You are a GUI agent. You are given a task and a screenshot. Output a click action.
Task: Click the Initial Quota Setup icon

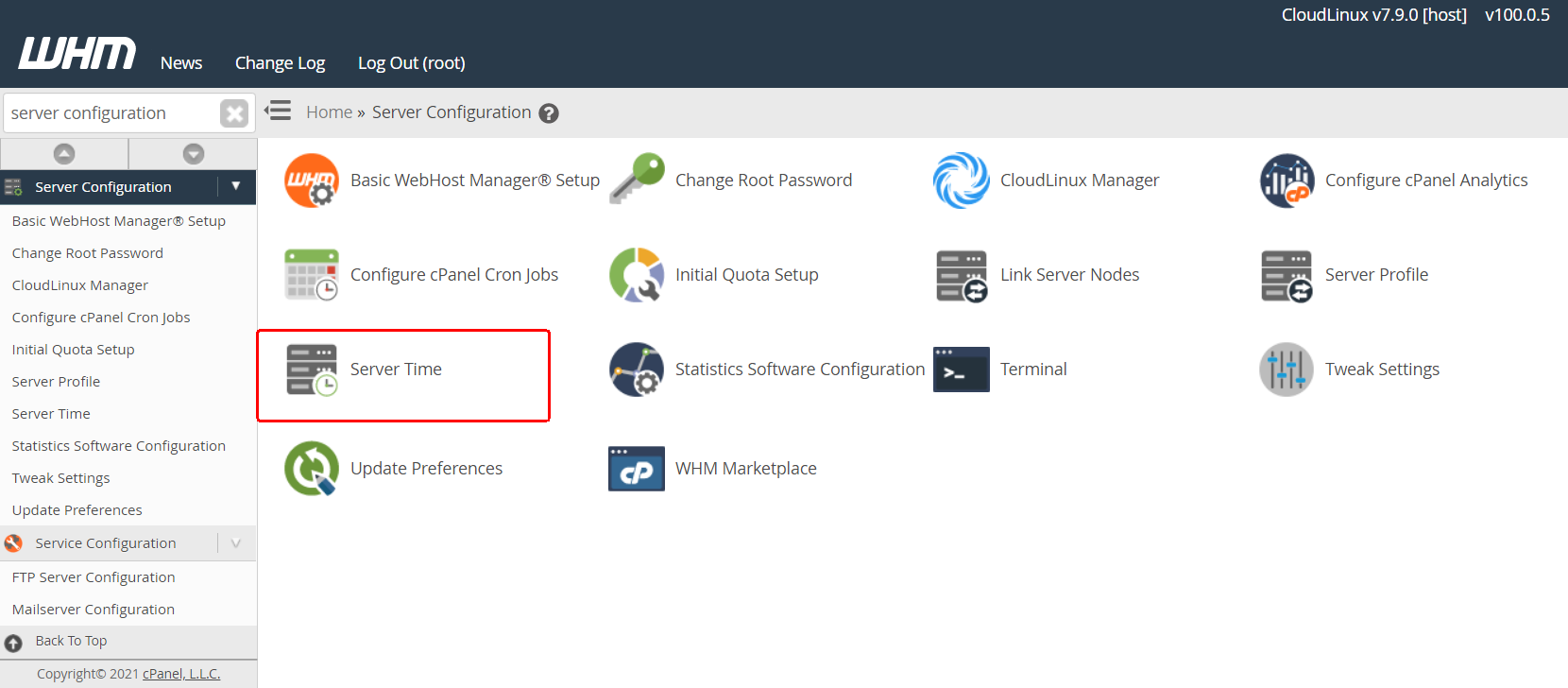637,275
